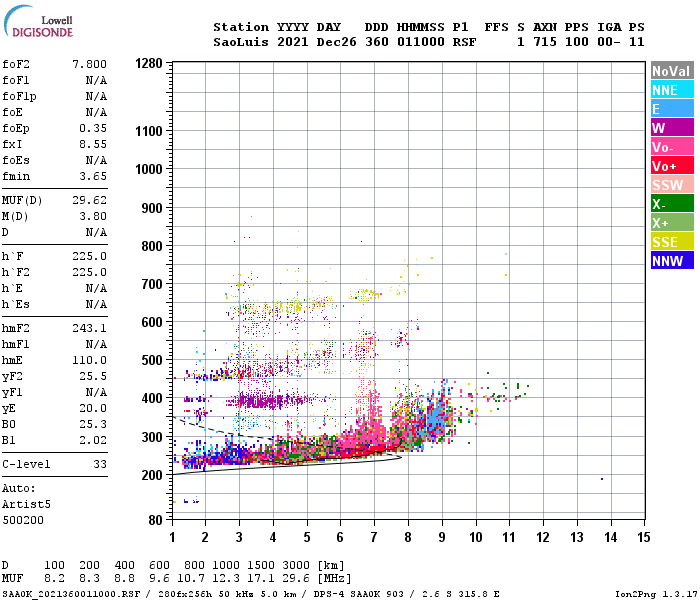Click the fxI value 8.55
Screen dimensions: 700x600
93,145
